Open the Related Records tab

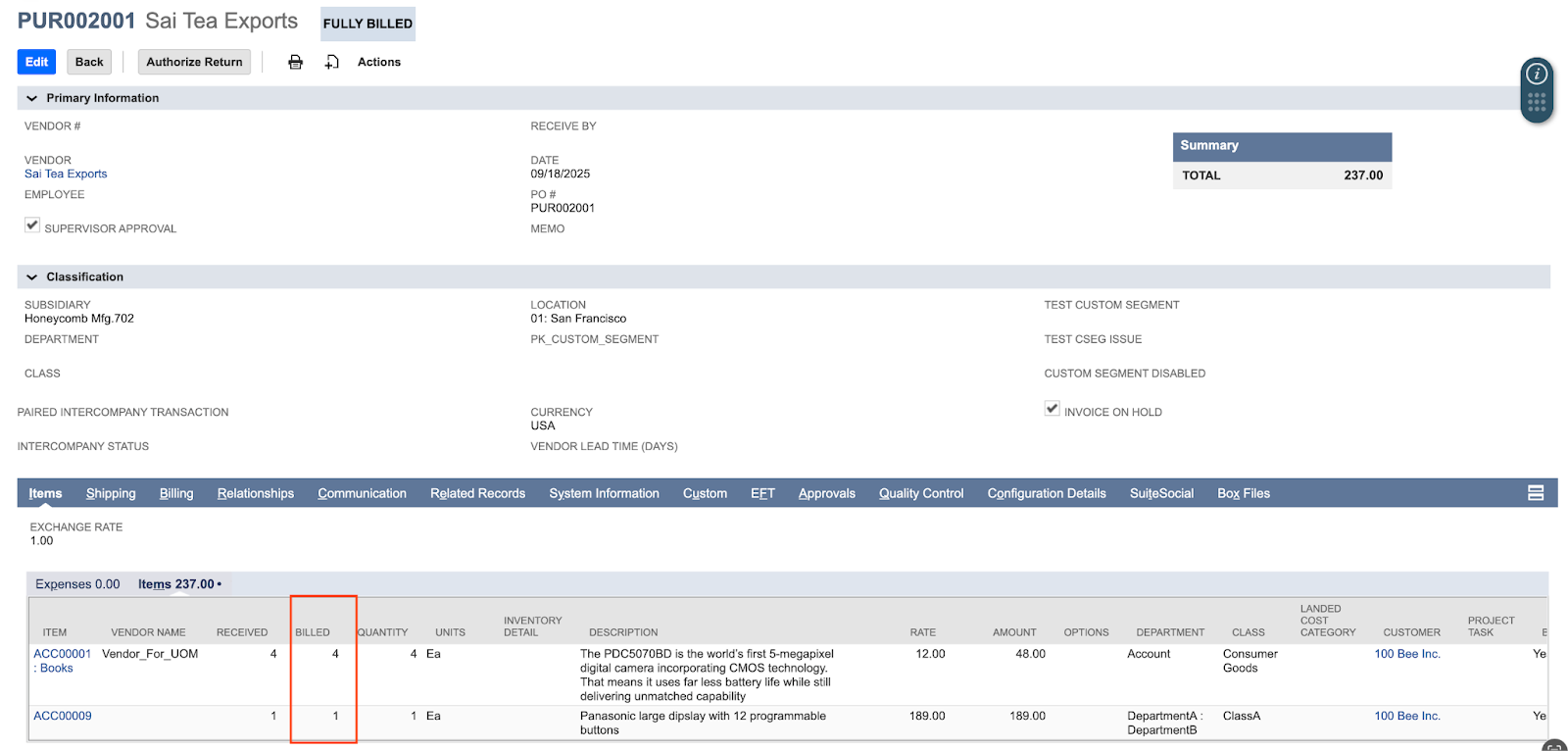tap(477, 493)
